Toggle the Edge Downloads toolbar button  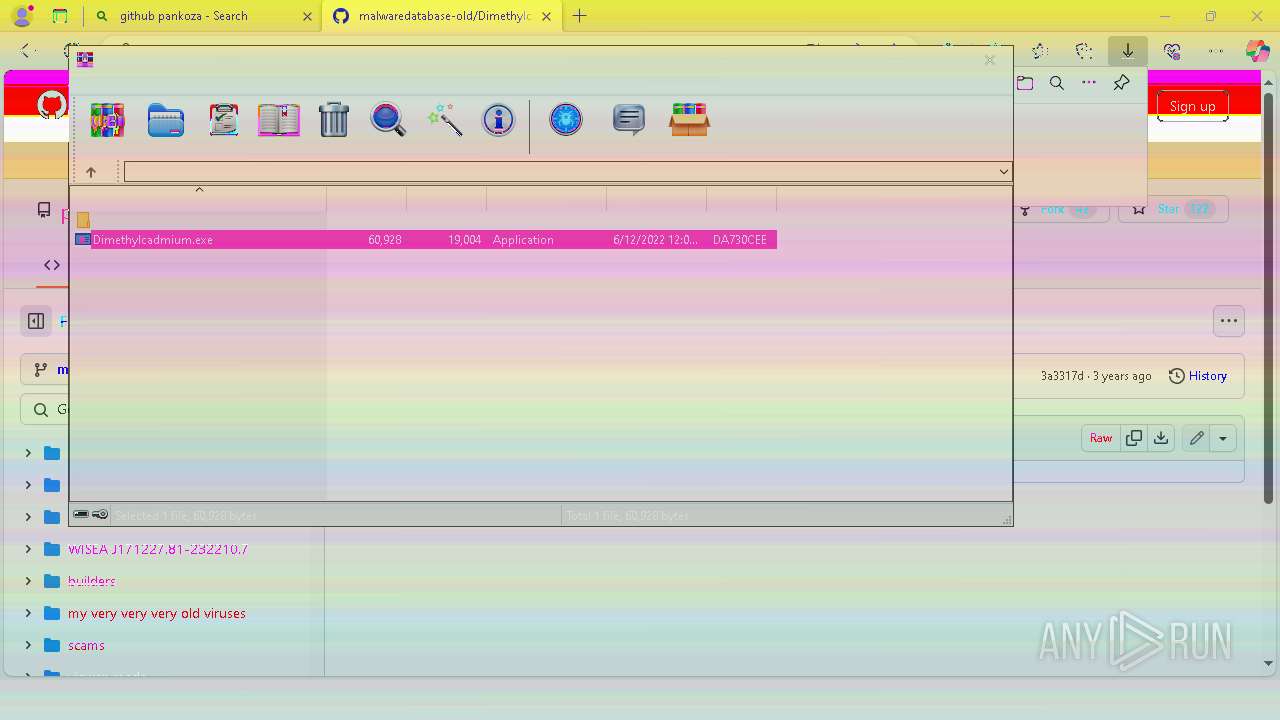pyautogui.click(x=1128, y=51)
